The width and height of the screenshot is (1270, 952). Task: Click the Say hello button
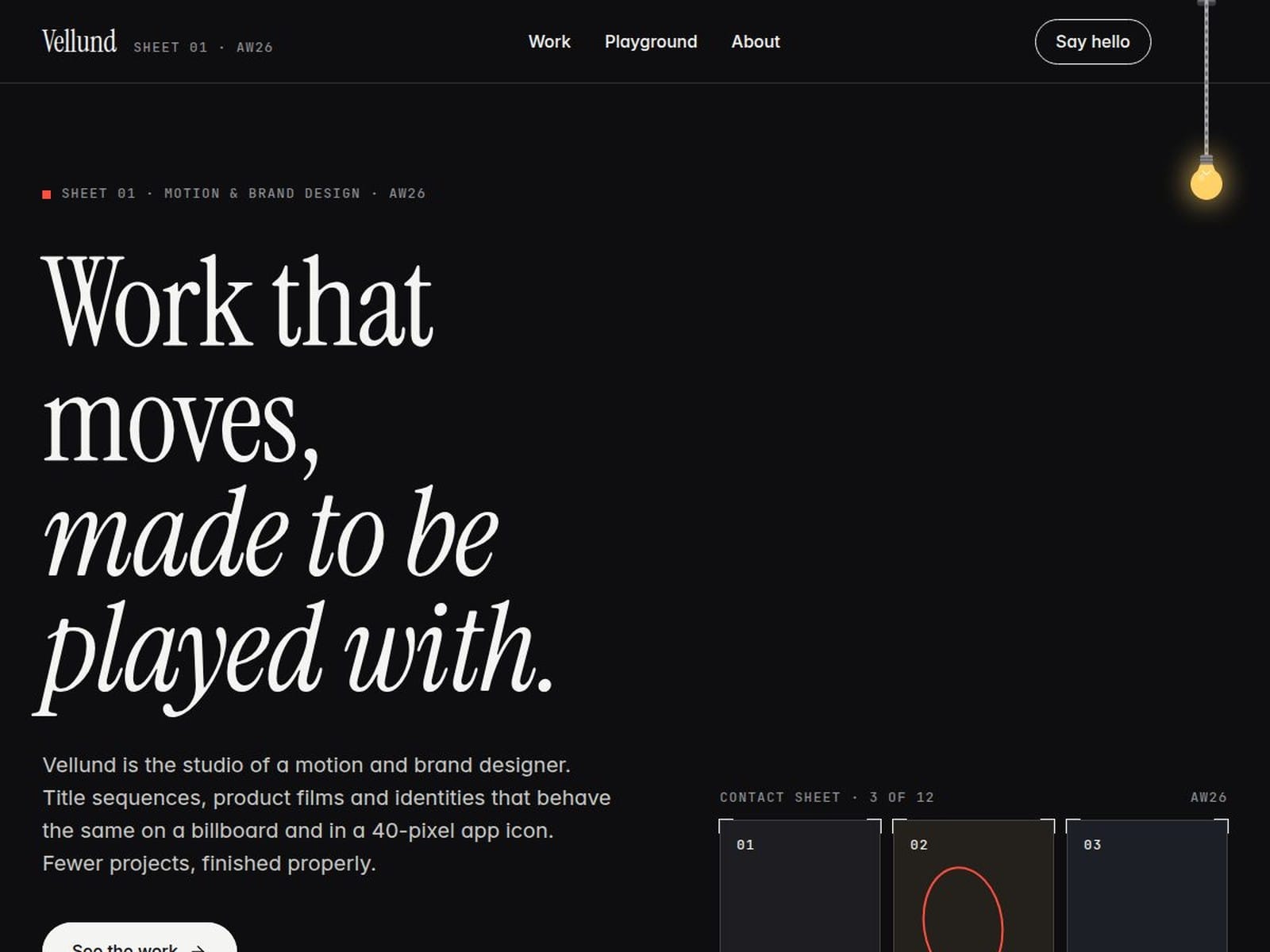pyautogui.click(x=1093, y=42)
